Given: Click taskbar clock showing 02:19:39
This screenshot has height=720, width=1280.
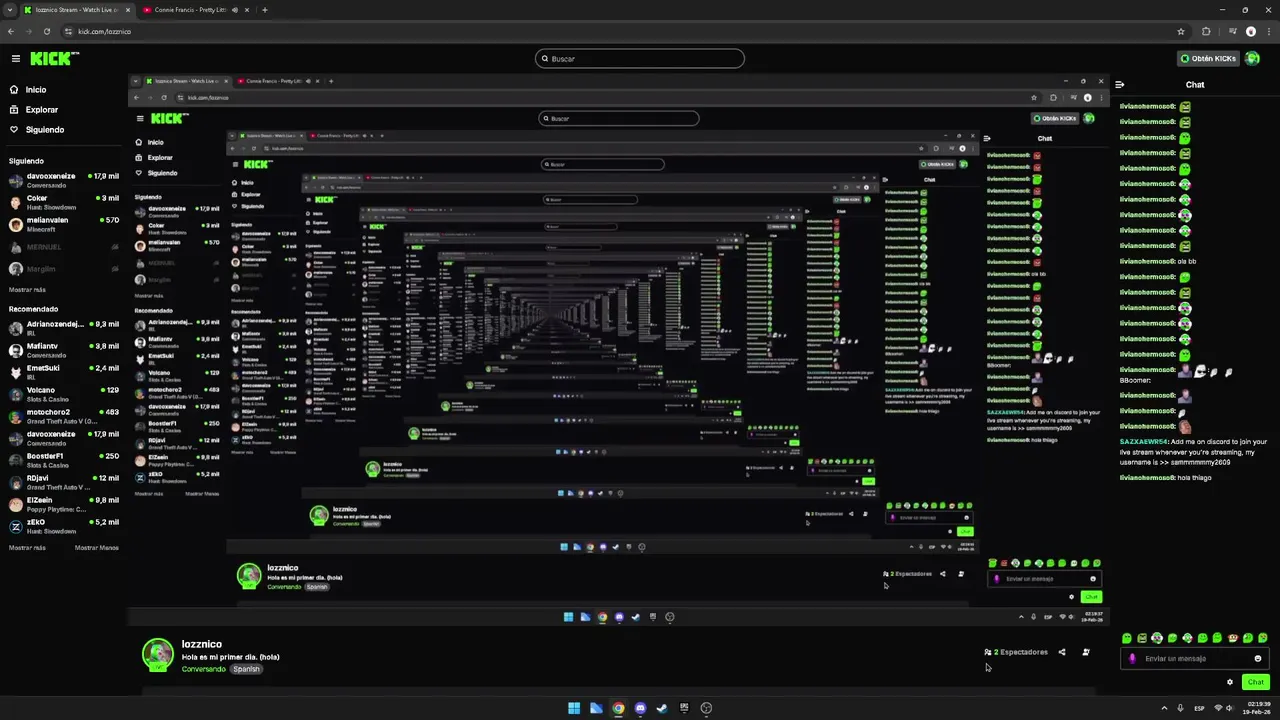Looking at the screenshot, I should tap(1259, 708).
